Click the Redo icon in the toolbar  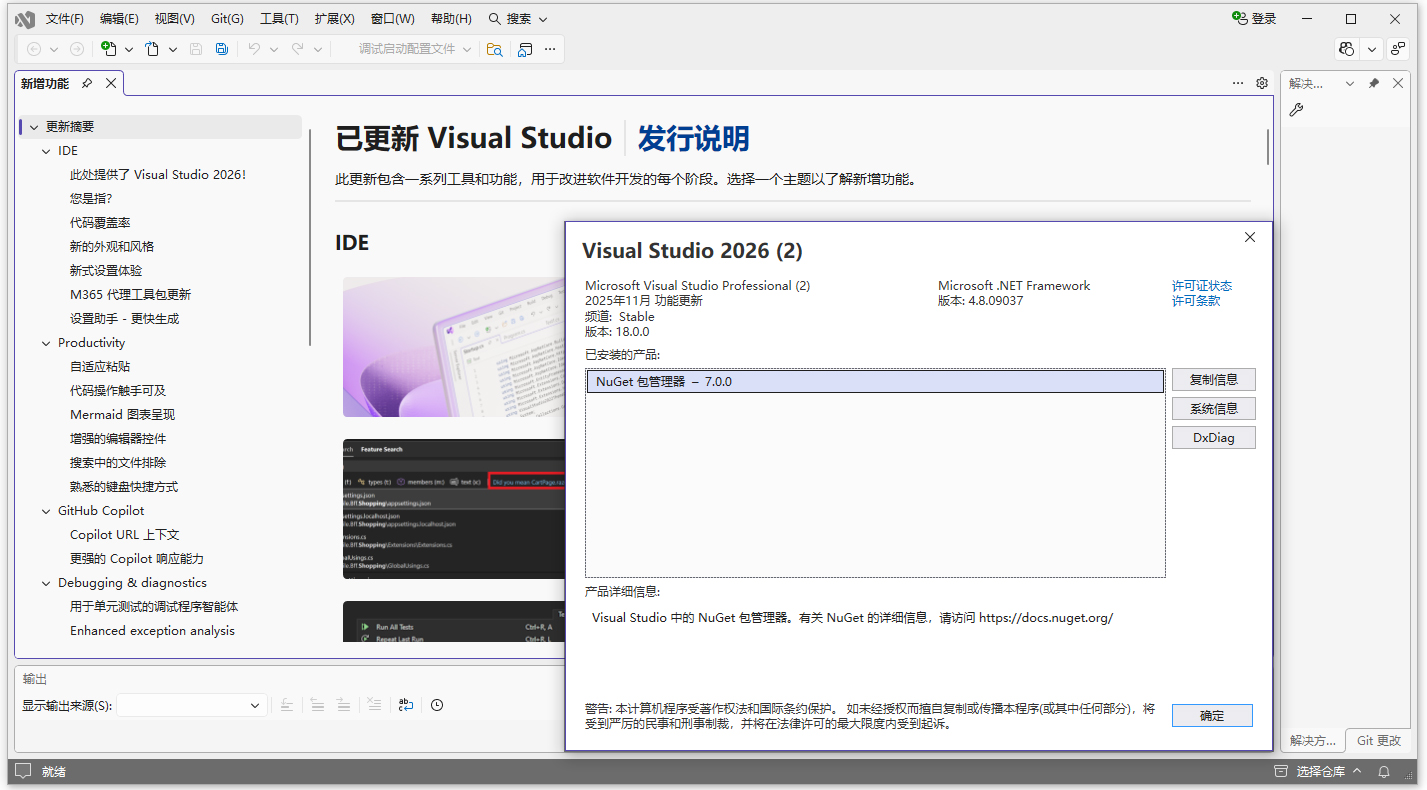click(297, 49)
